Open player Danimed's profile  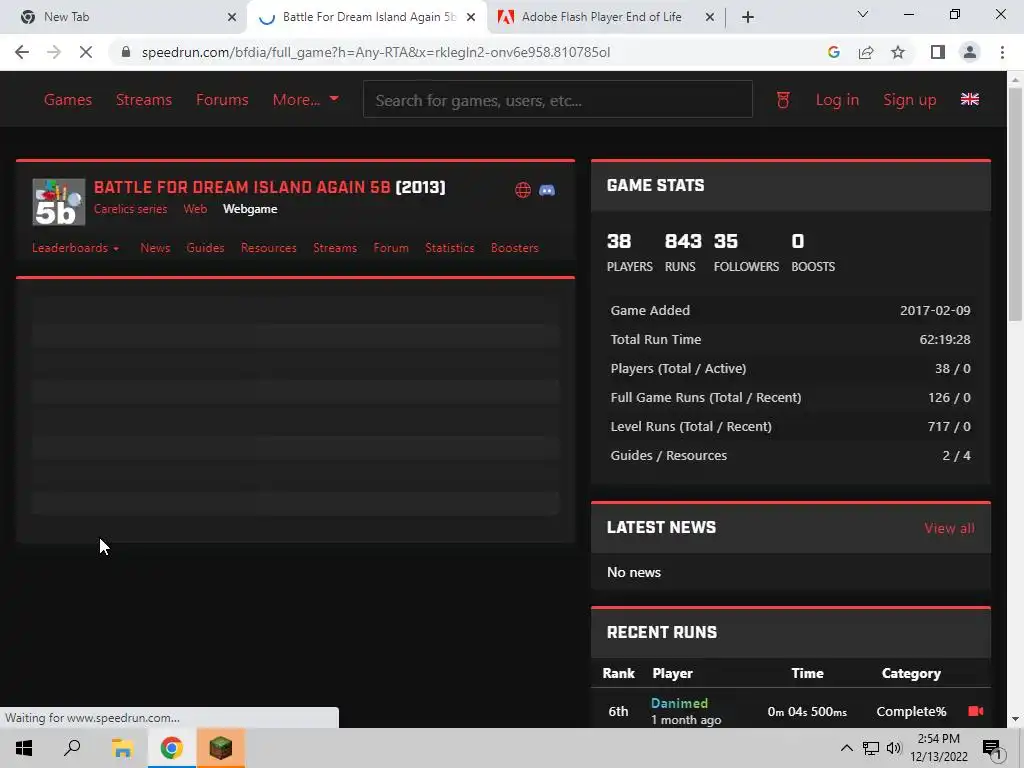coord(679,703)
